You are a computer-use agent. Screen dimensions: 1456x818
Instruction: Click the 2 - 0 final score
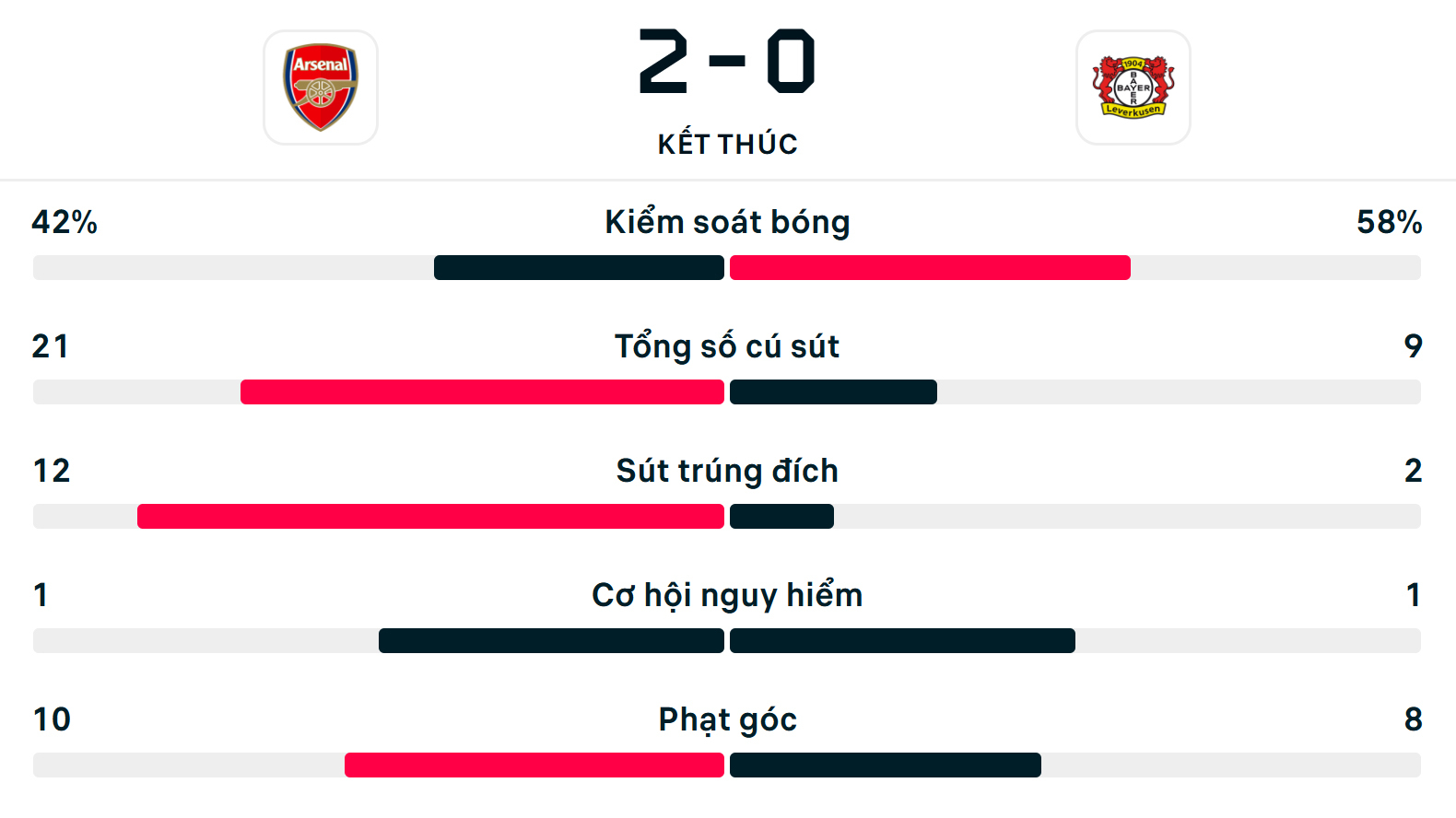[727, 62]
